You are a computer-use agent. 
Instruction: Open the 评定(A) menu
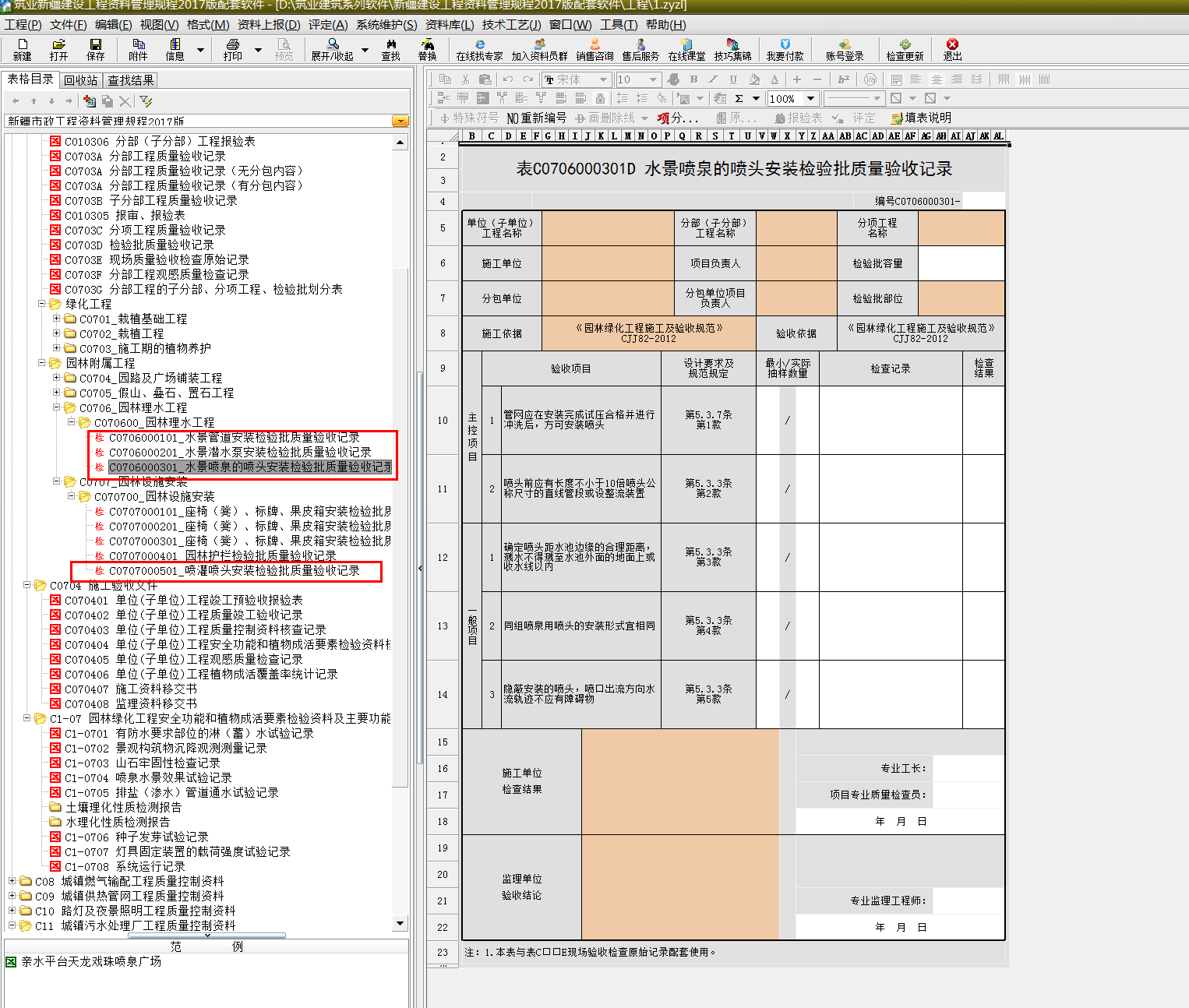click(328, 25)
